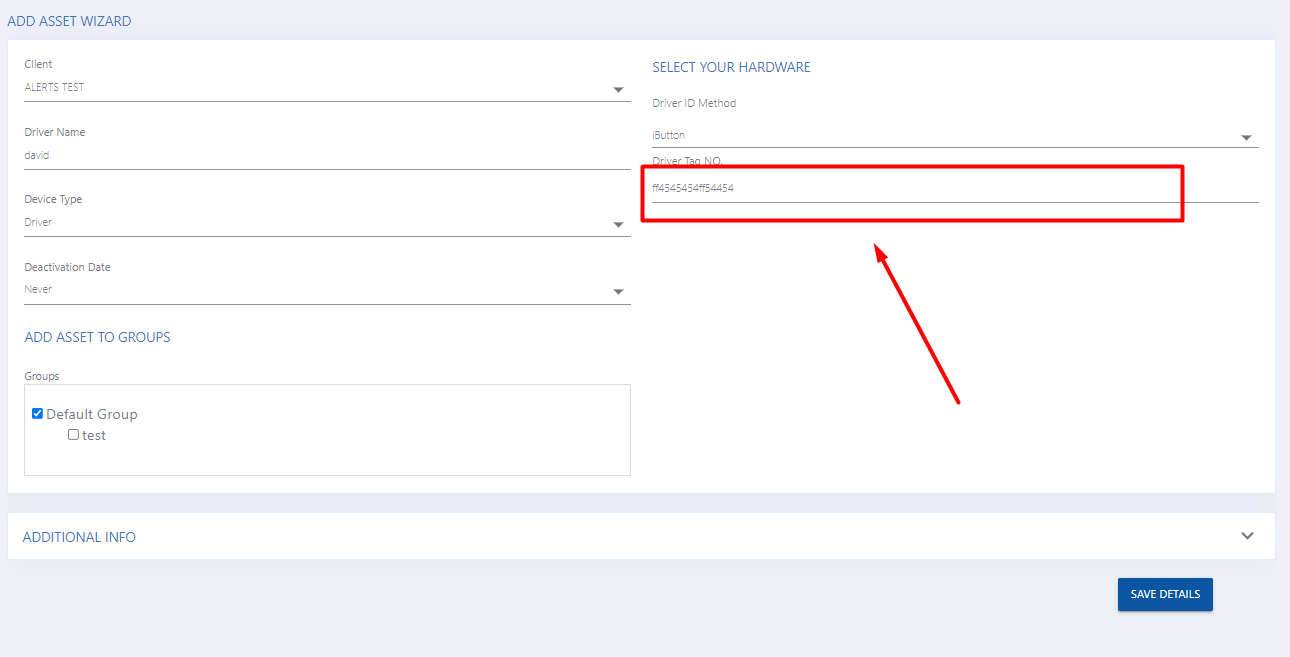Uncheck the Default Group checkbox
Screen dimensions: 1290x657
pos(38,414)
